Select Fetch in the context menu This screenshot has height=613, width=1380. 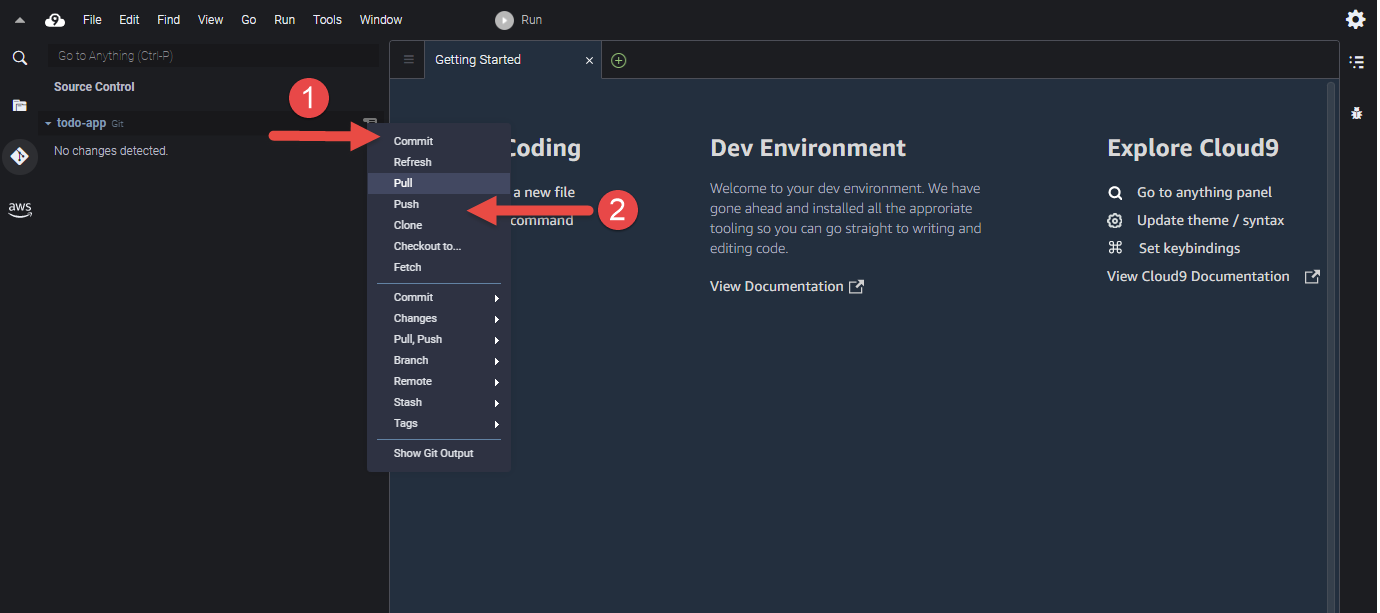coord(439,268)
